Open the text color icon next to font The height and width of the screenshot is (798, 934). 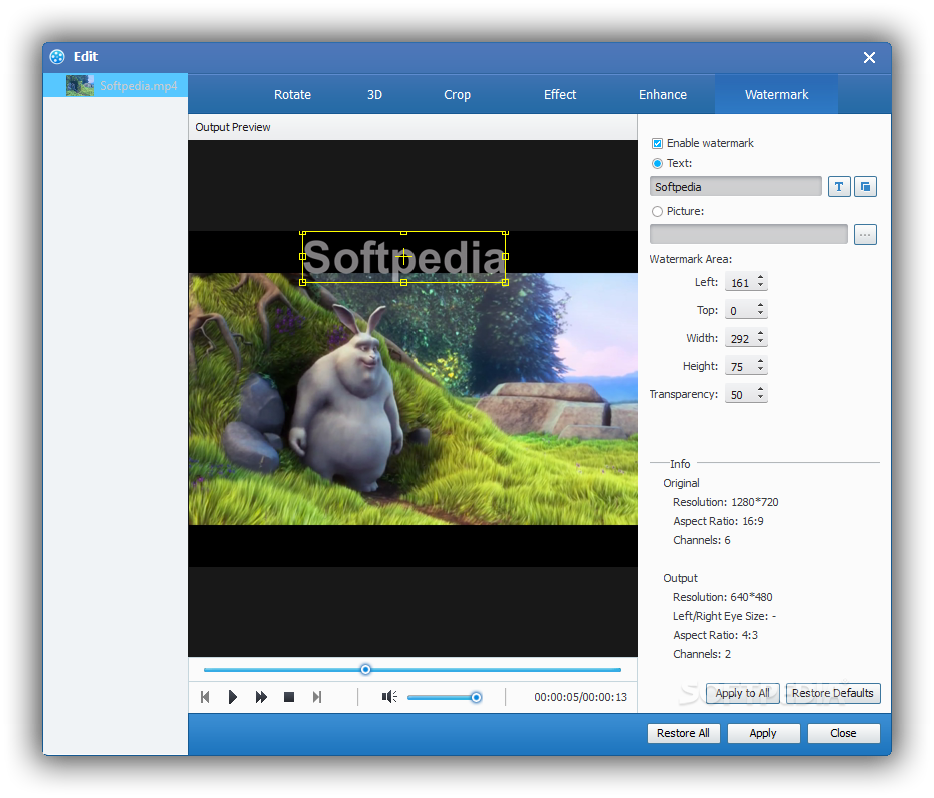(865, 186)
